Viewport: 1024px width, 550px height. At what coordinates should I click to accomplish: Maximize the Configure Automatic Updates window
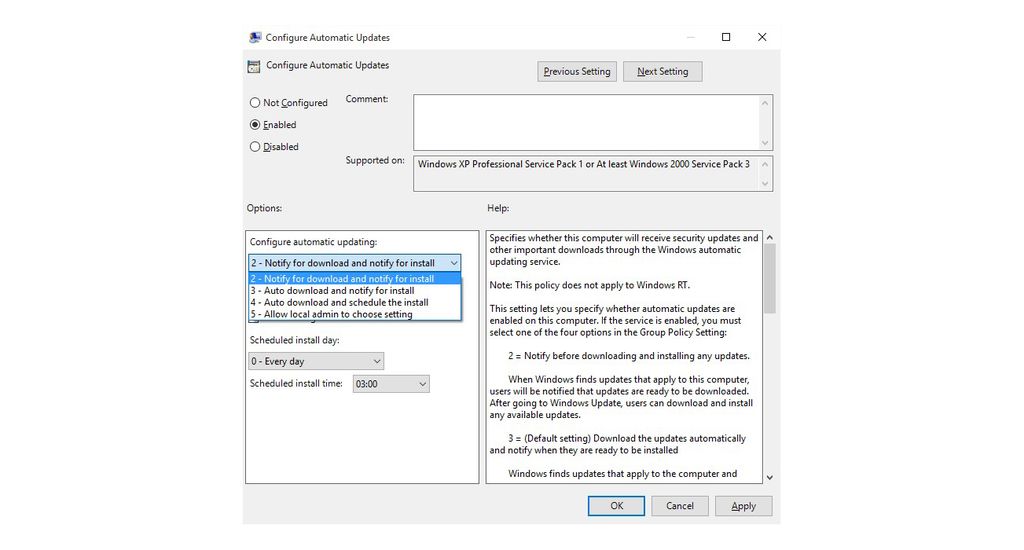click(x=726, y=37)
